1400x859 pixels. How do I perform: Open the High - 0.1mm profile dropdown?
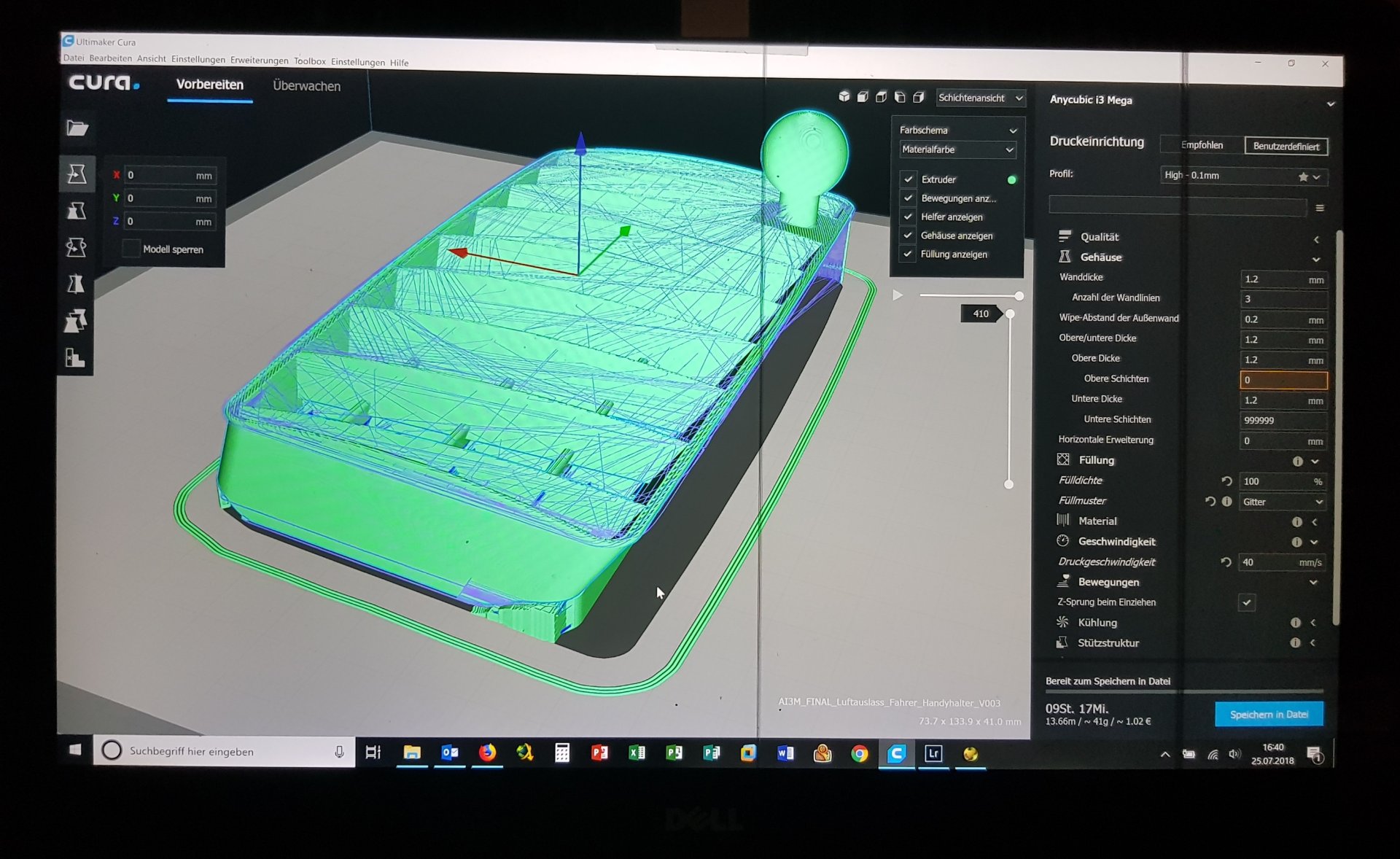1243,176
